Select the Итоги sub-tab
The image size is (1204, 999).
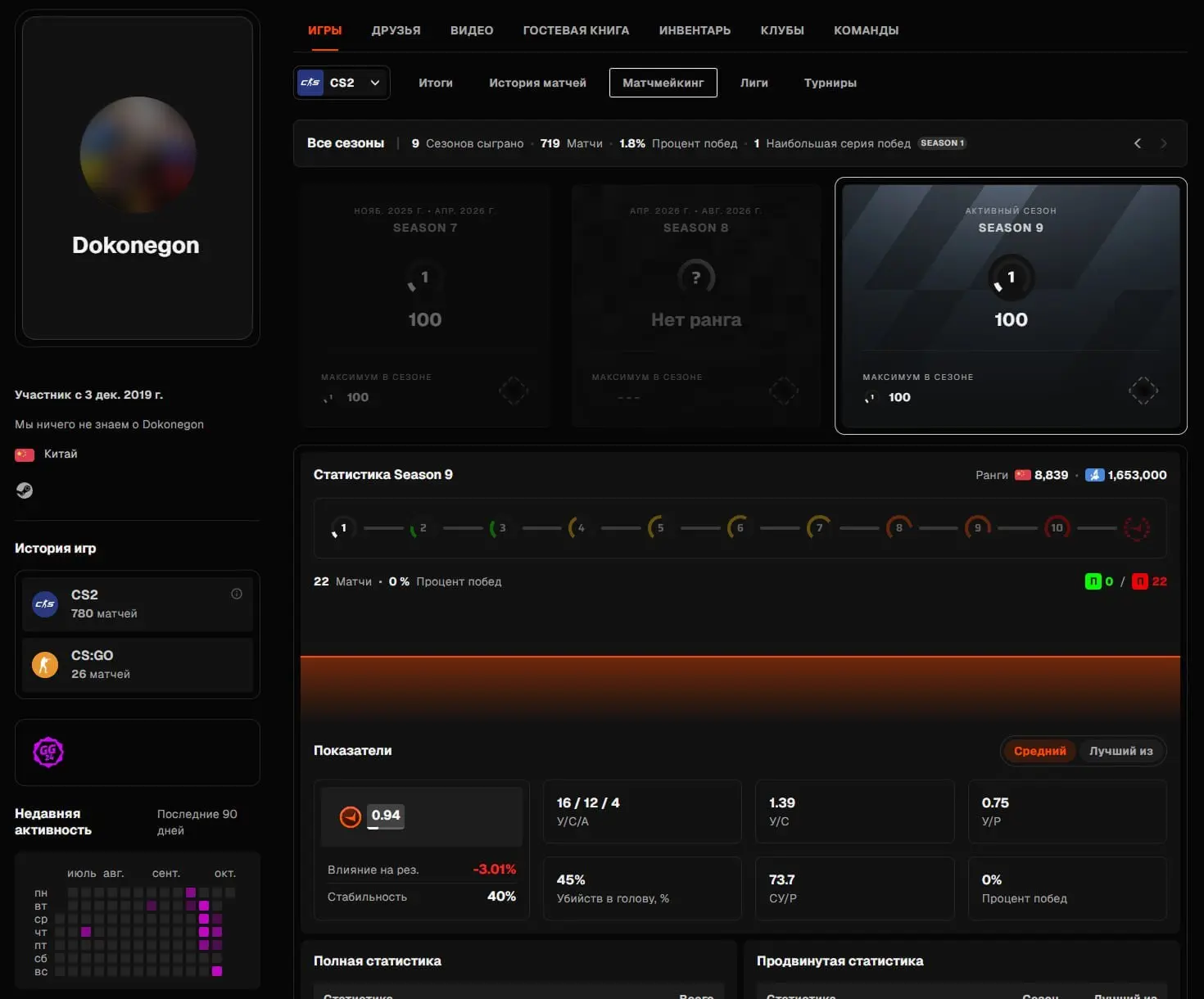436,83
